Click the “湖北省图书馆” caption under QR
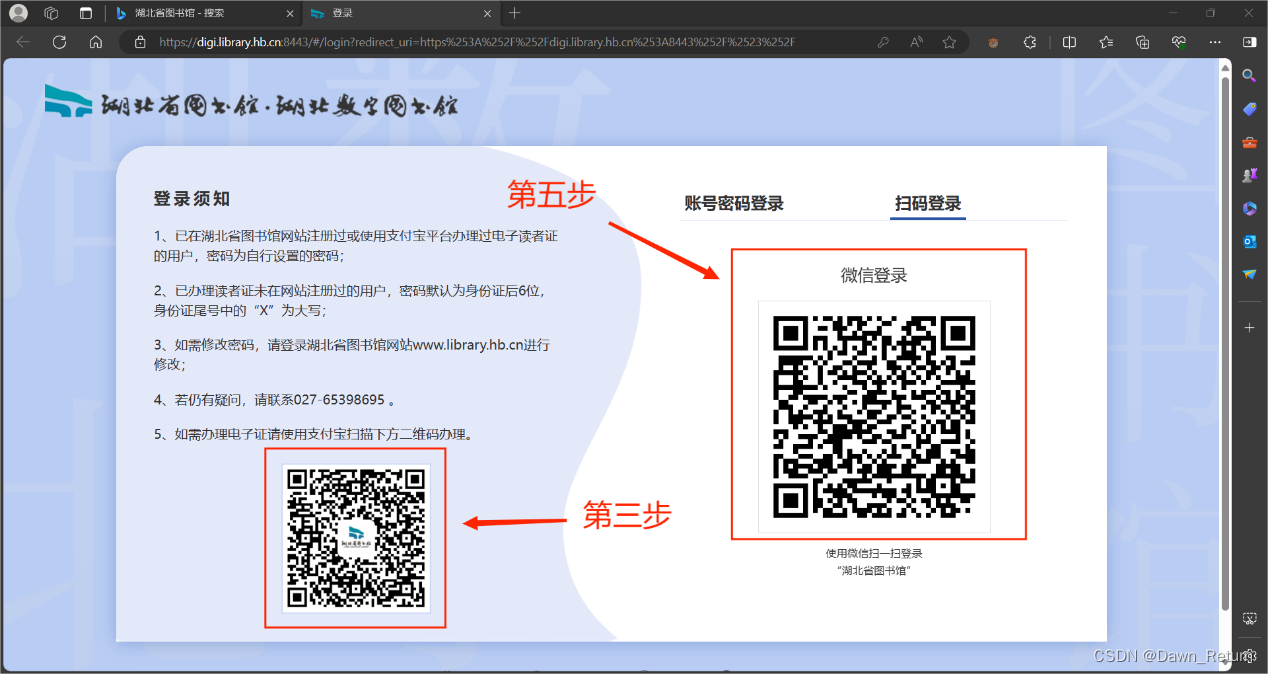Image resolution: width=1268 pixels, height=674 pixels. click(x=874, y=570)
